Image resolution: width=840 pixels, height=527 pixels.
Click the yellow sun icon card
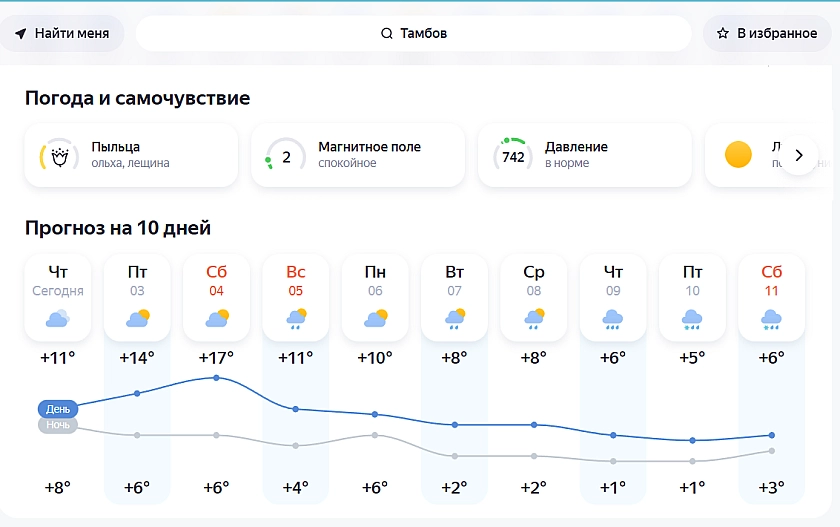tap(738, 155)
